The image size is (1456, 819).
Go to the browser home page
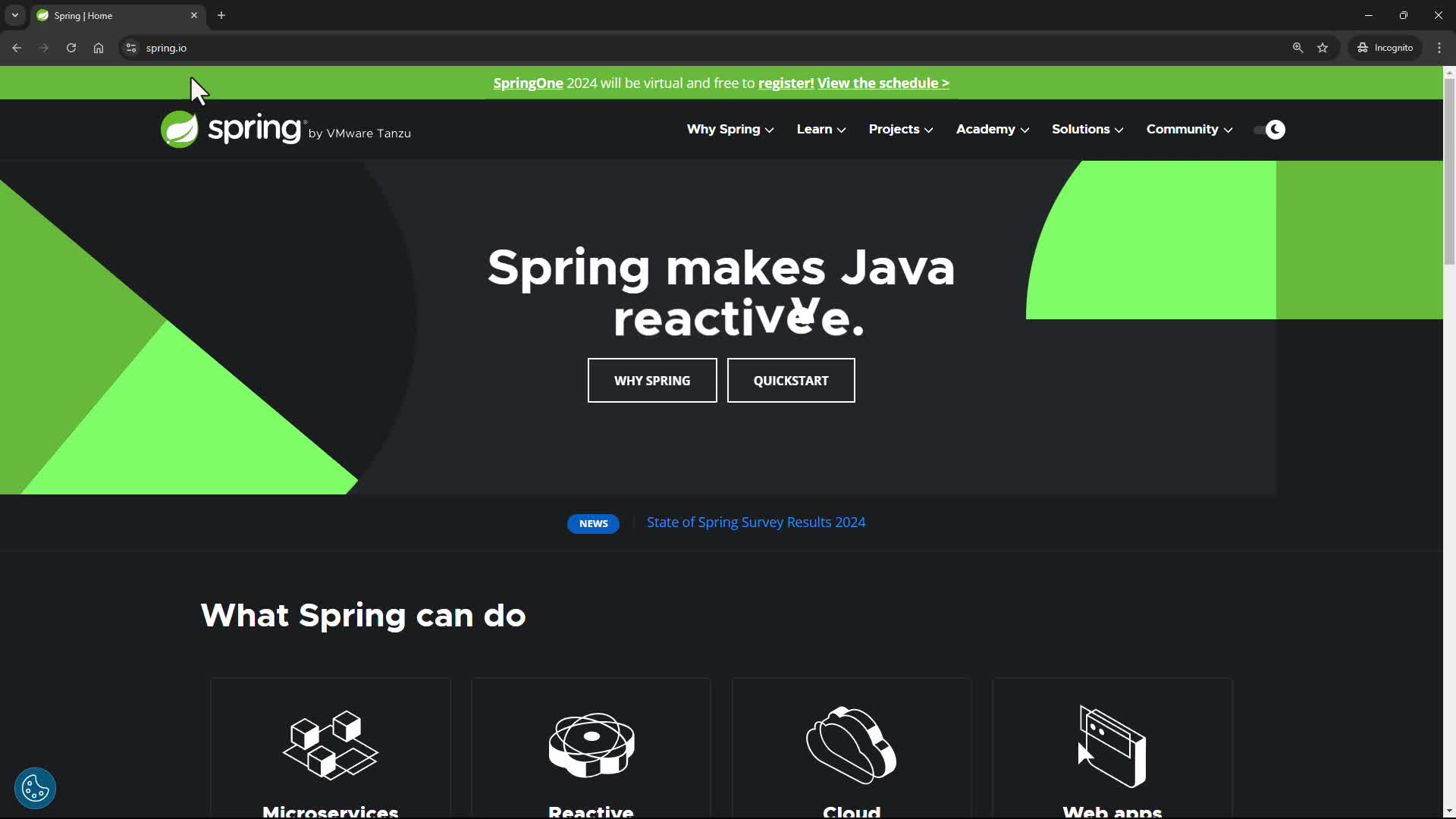pos(99,48)
